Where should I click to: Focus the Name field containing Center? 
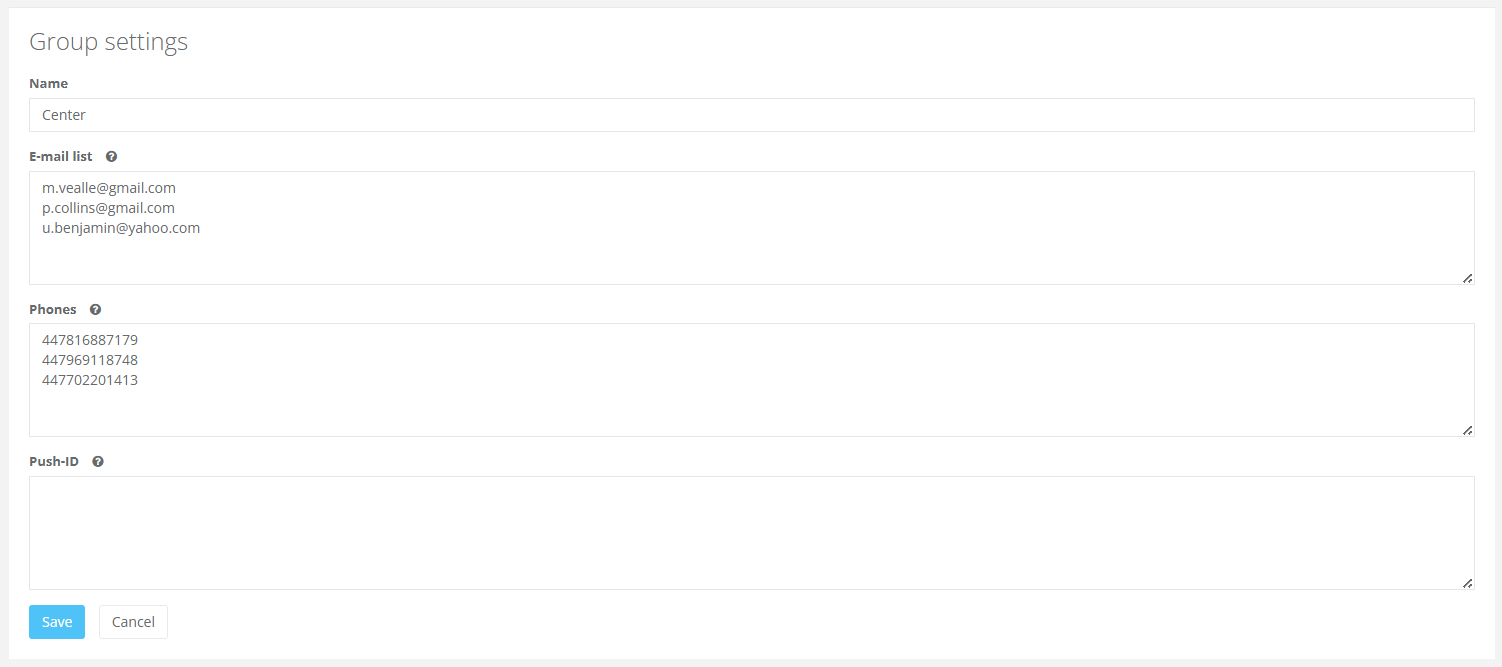pyautogui.click(x=751, y=115)
